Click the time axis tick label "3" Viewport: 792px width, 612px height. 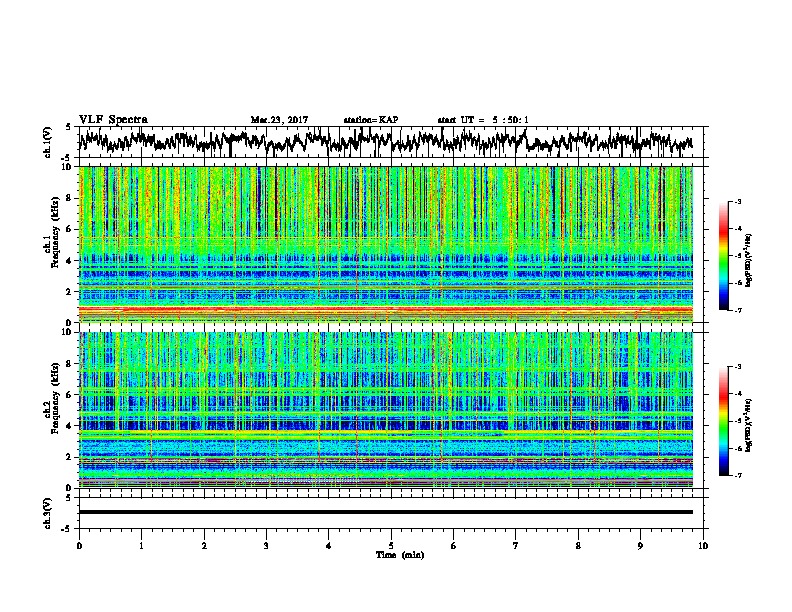coord(266,546)
